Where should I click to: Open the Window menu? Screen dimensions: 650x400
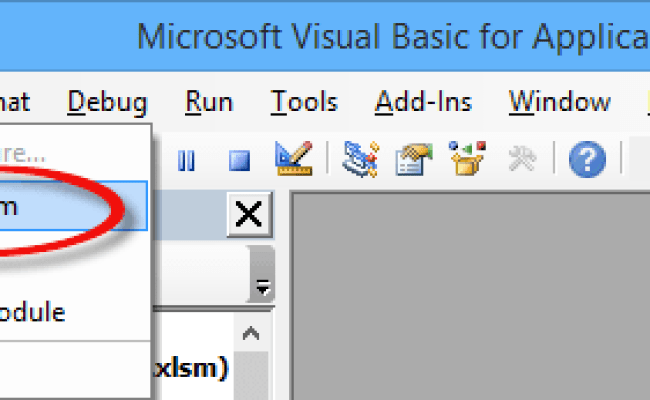560,102
